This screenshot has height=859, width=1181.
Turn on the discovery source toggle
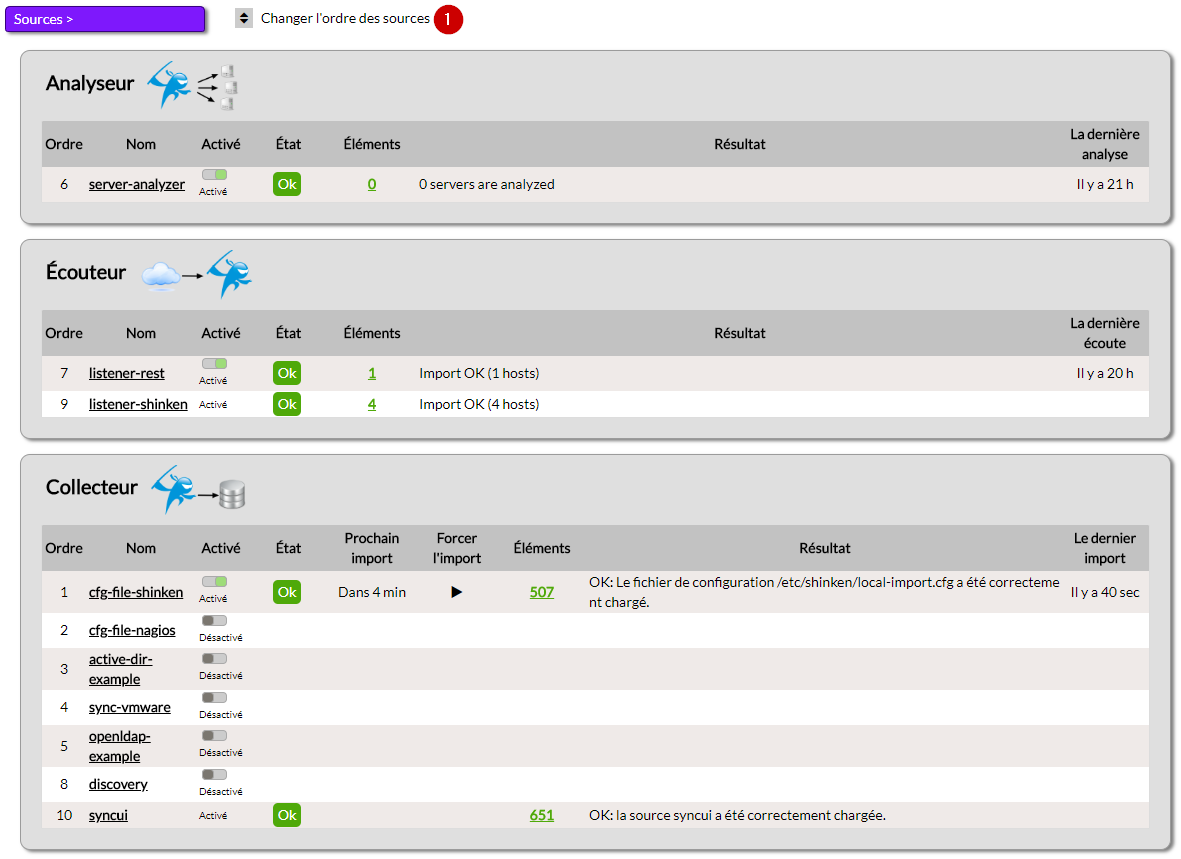click(214, 775)
